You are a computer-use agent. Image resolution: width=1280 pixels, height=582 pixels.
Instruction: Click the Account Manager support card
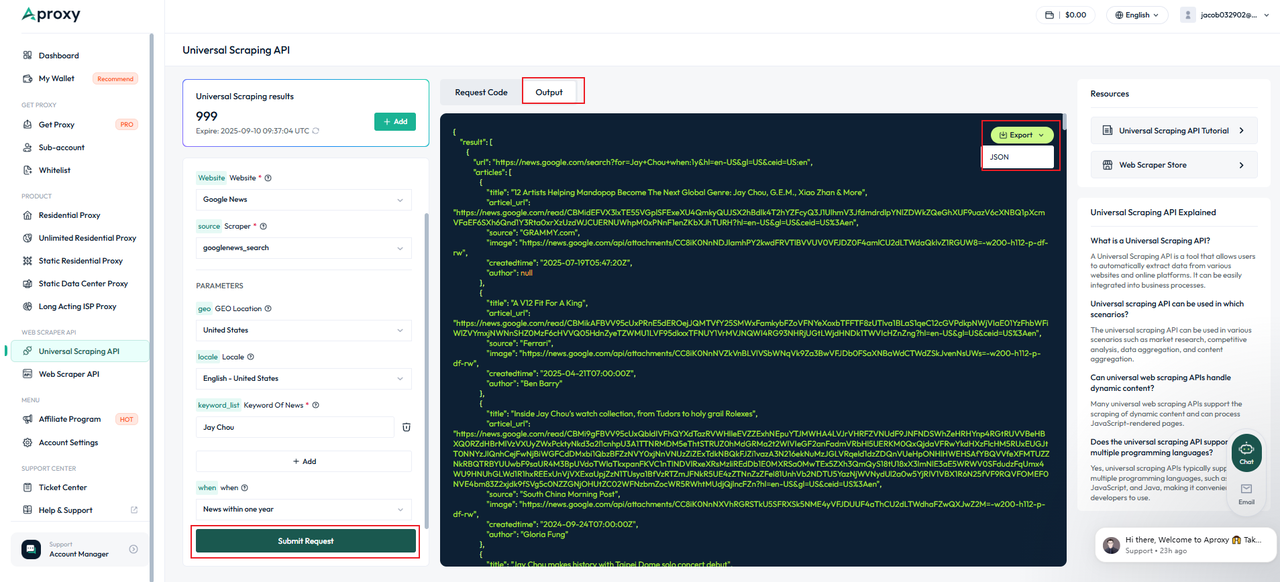point(79,549)
